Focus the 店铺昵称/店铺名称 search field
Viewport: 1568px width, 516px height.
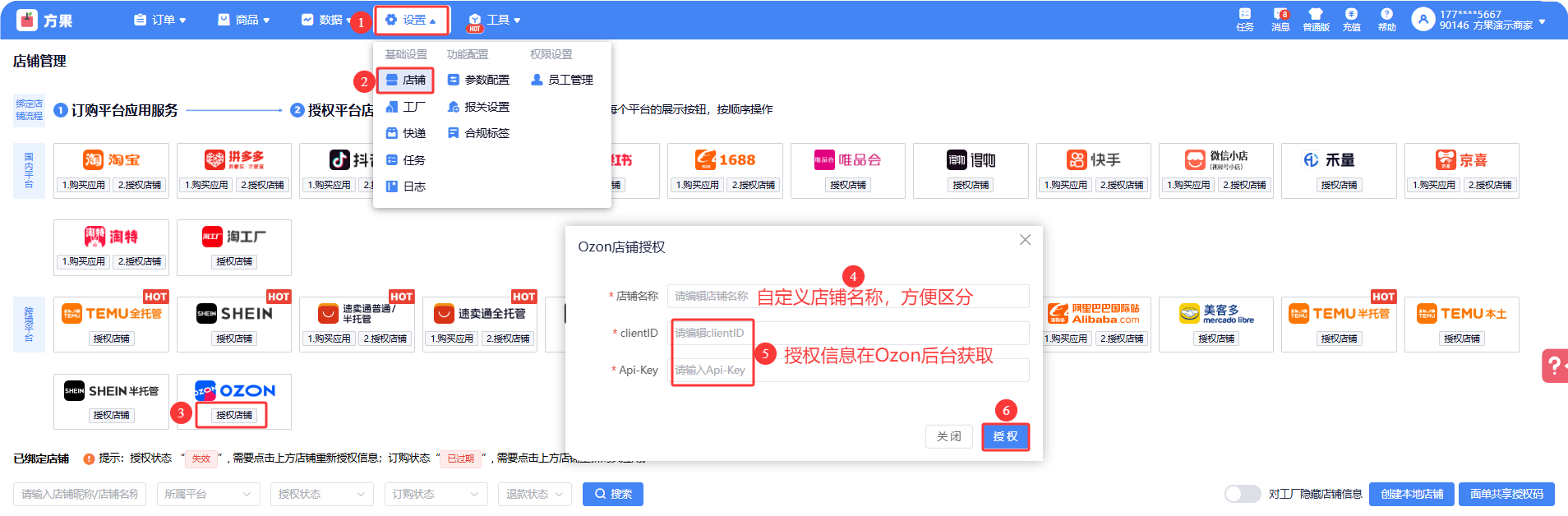pos(80,494)
